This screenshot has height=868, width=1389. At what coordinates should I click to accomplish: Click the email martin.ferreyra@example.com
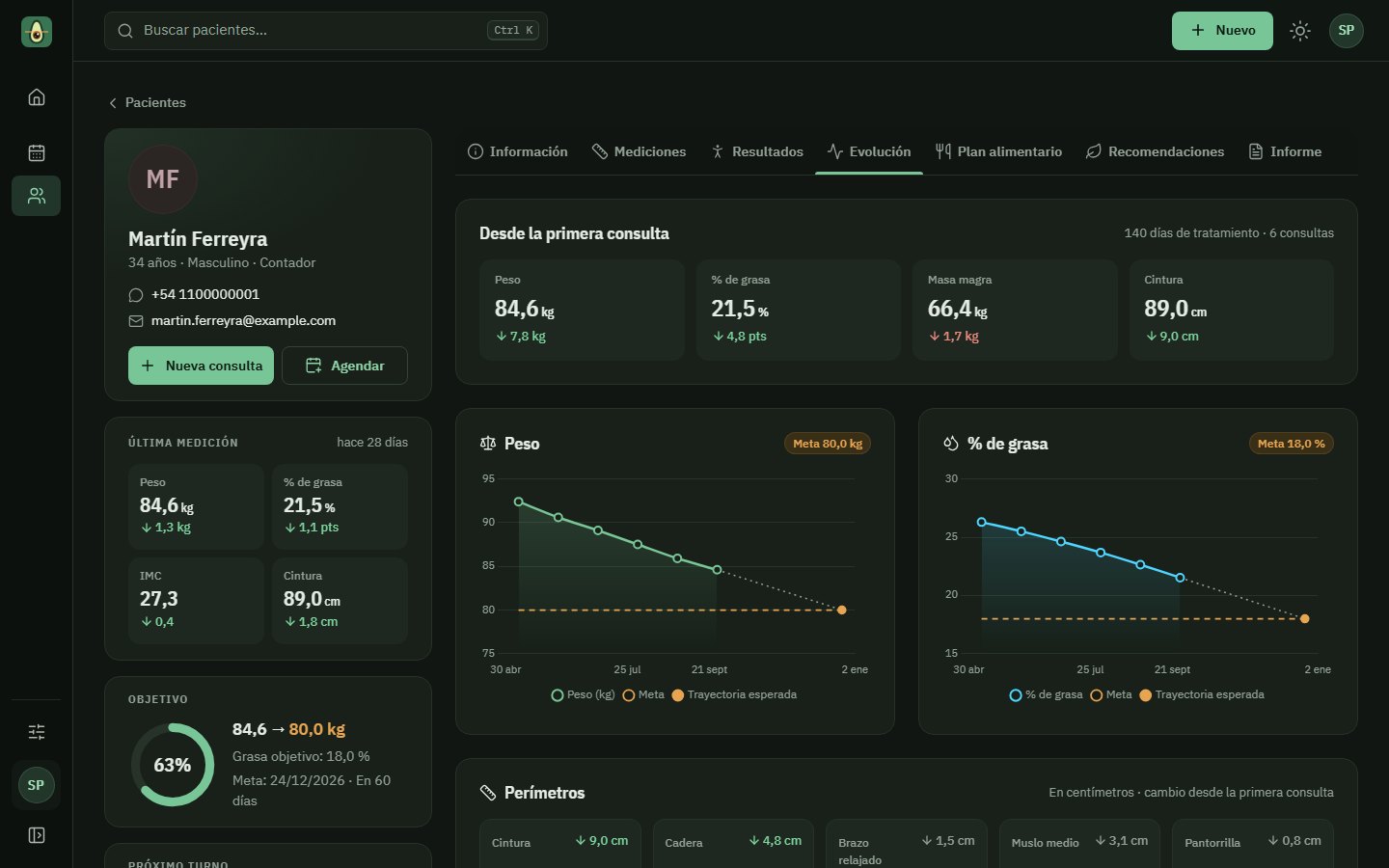click(243, 321)
